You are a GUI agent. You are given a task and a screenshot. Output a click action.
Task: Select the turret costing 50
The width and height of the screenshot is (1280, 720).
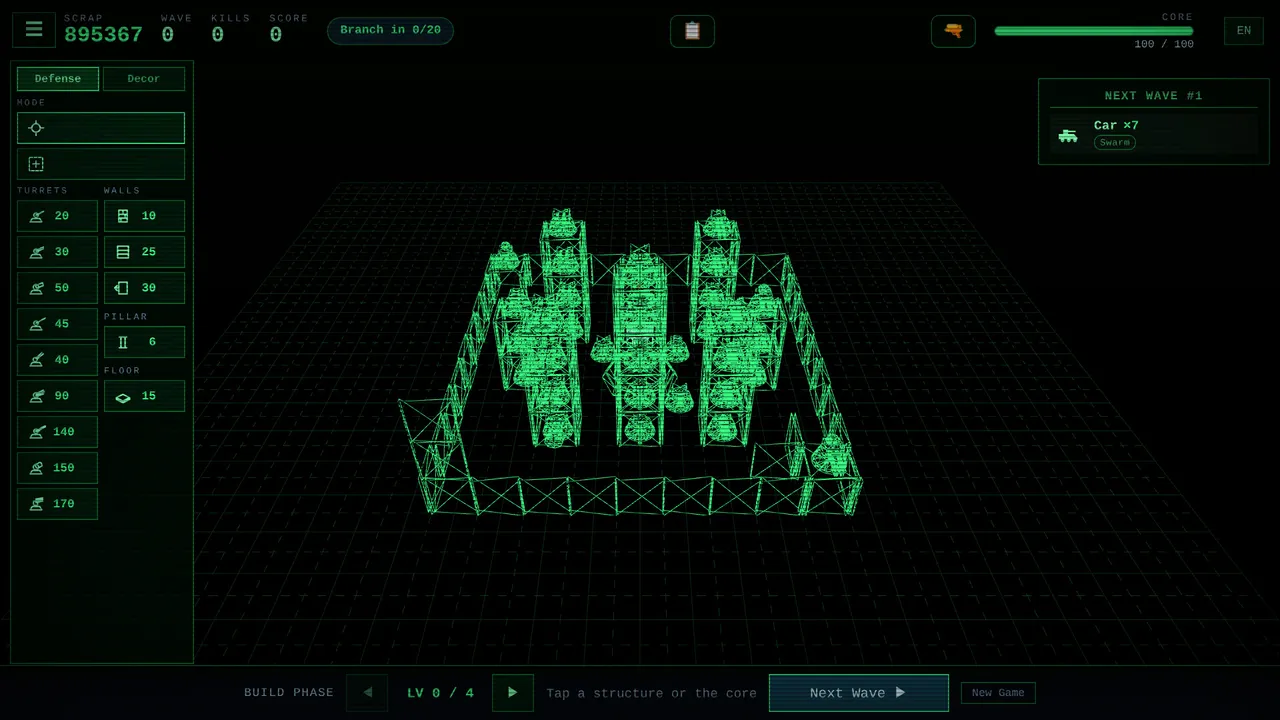(x=57, y=288)
